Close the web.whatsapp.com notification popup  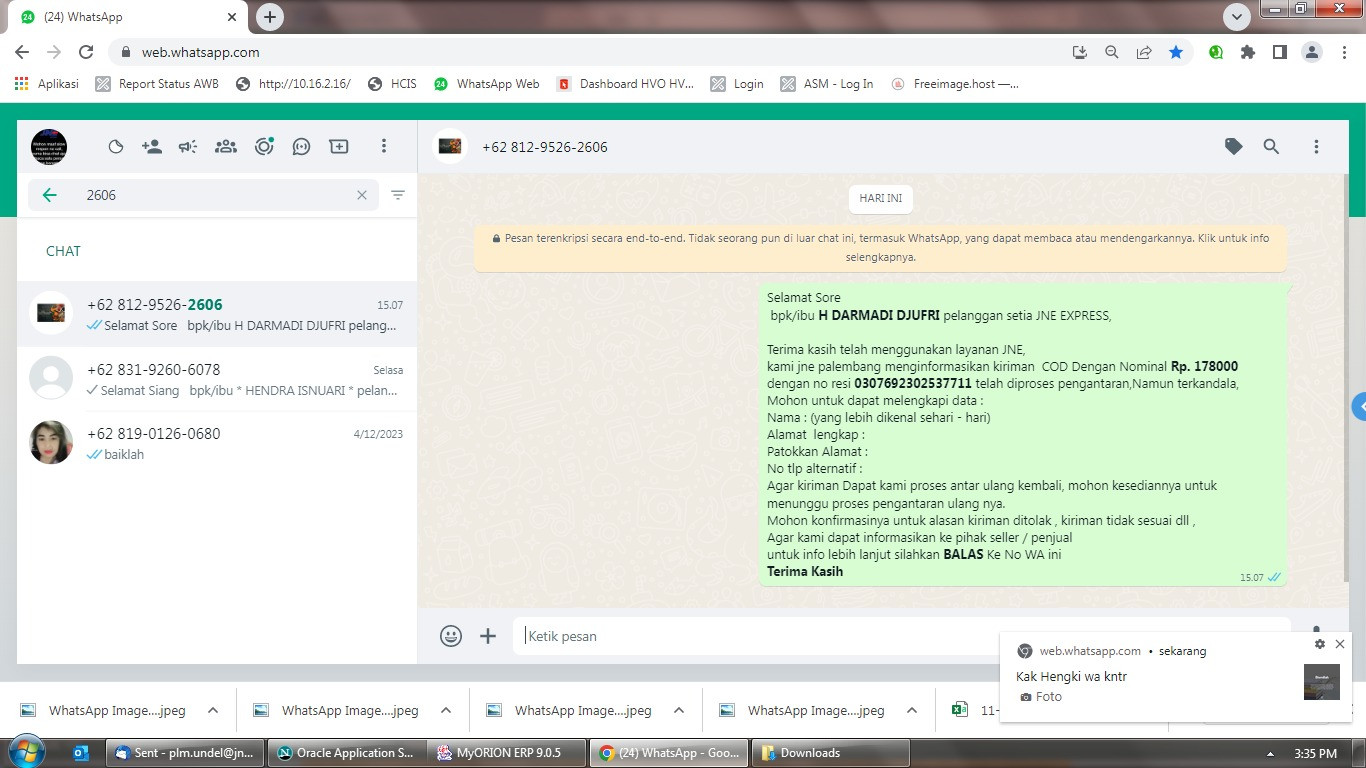[x=1340, y=645]
